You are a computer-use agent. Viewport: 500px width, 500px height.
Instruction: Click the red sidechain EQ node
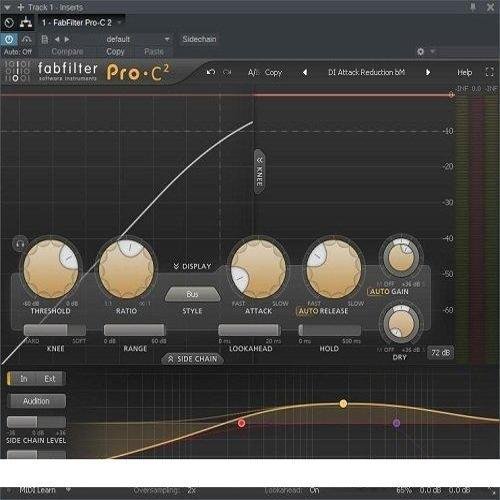click(242, 423)
